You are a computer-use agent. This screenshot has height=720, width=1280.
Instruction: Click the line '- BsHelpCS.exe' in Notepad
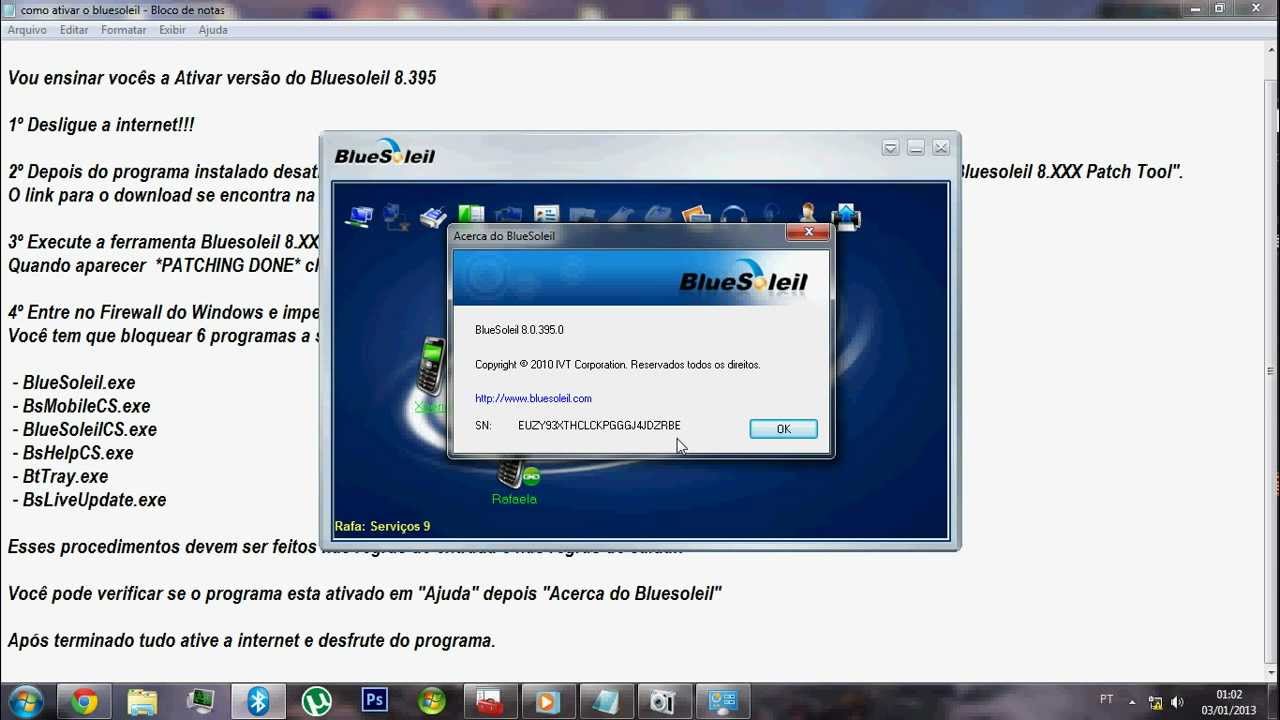click(x=72, y=453)
